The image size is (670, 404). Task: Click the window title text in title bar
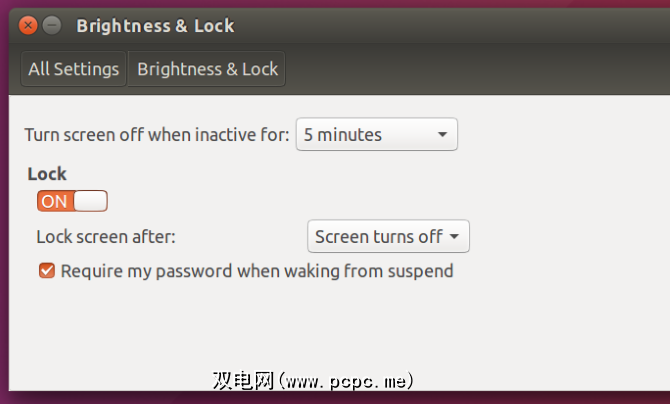coord(155,25)
